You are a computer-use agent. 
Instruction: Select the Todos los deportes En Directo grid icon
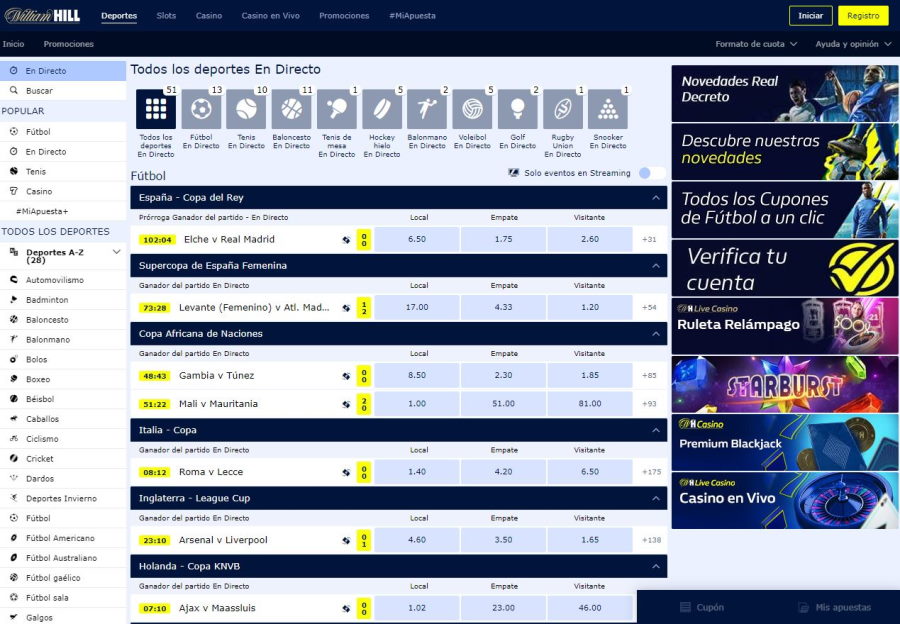[x=156, y=109]
